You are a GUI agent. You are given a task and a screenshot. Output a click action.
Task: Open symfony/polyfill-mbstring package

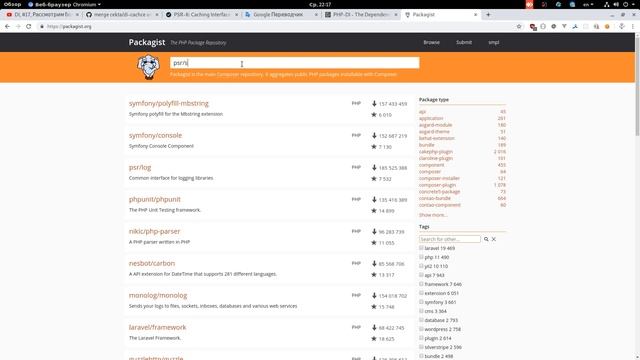pos(169,104)
